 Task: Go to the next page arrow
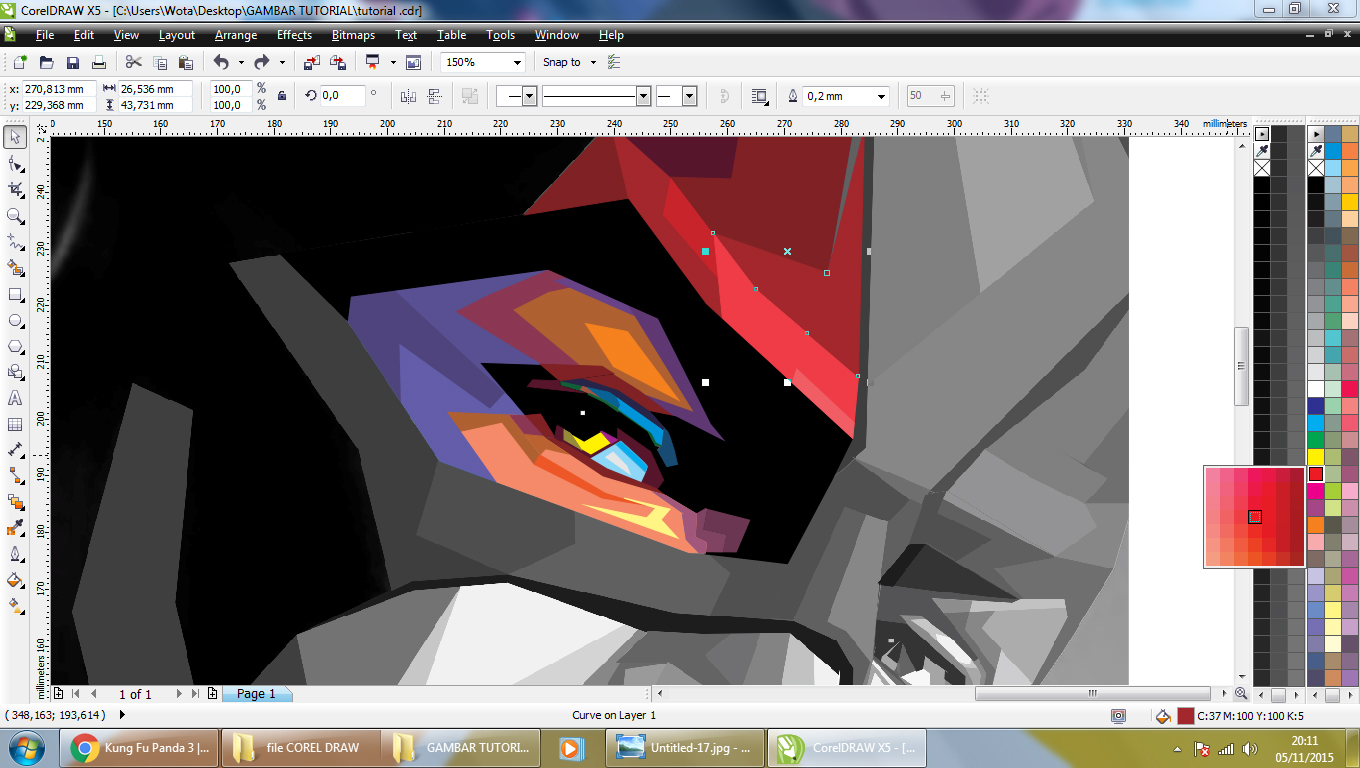pyautogui.click(x=180, y=694)
